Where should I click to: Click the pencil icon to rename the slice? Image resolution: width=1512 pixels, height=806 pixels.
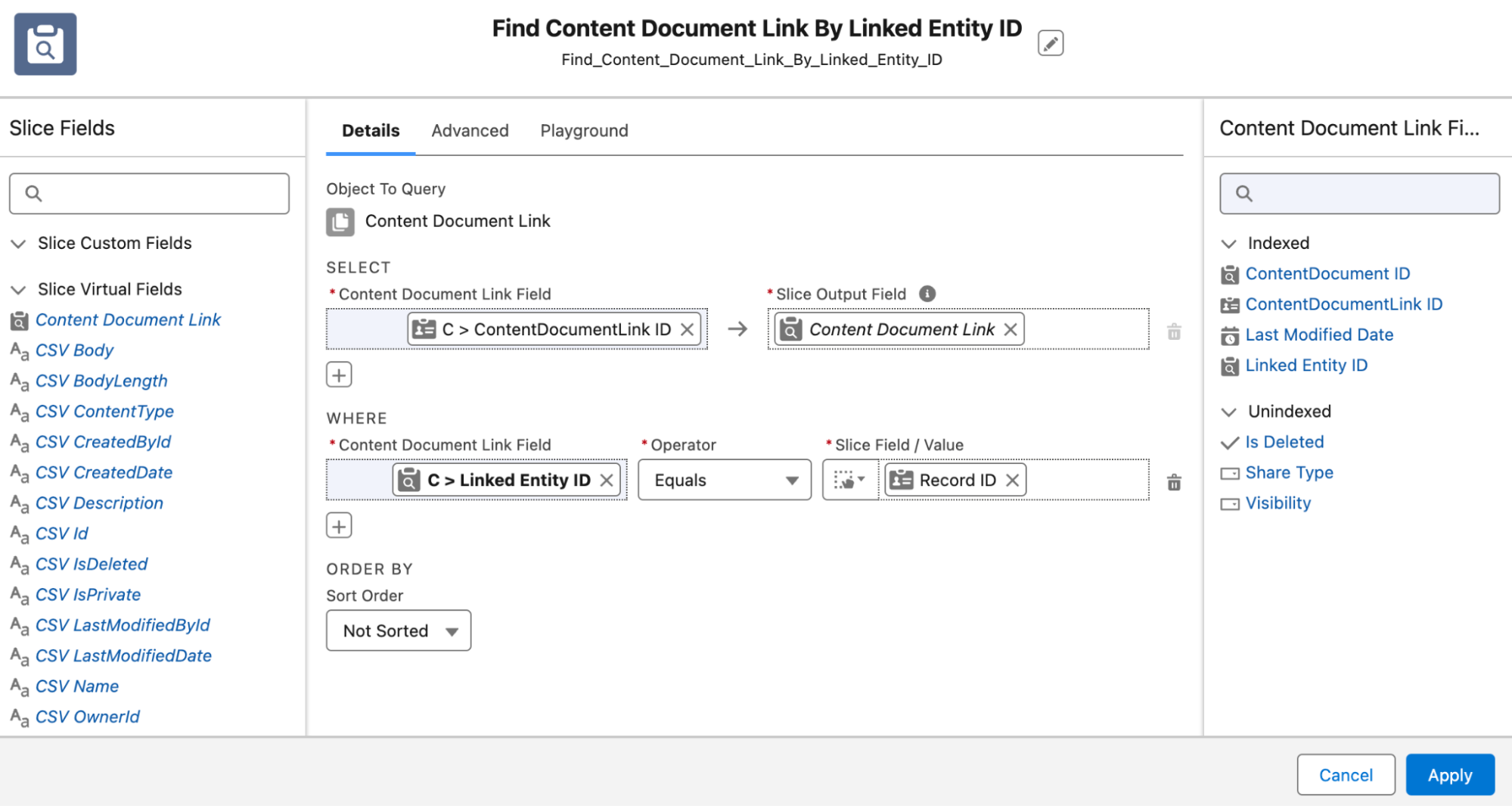coord(1051,43)
